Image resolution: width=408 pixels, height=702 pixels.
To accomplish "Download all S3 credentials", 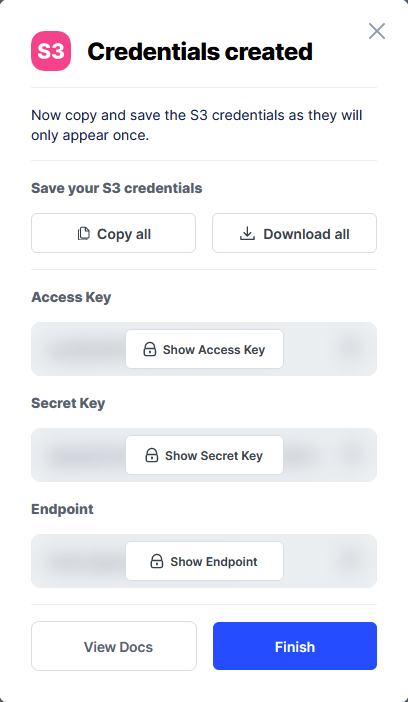I will [x=294, y=233].
